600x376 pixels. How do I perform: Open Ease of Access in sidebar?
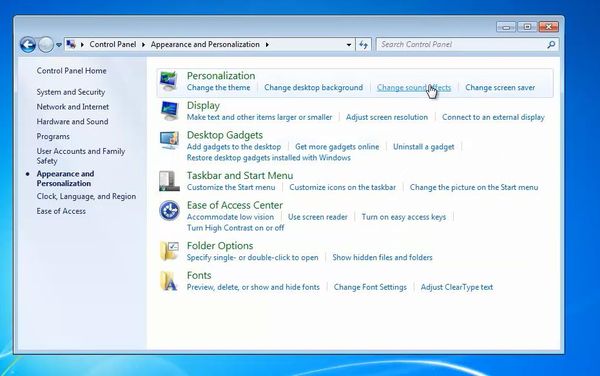point(61,211)
